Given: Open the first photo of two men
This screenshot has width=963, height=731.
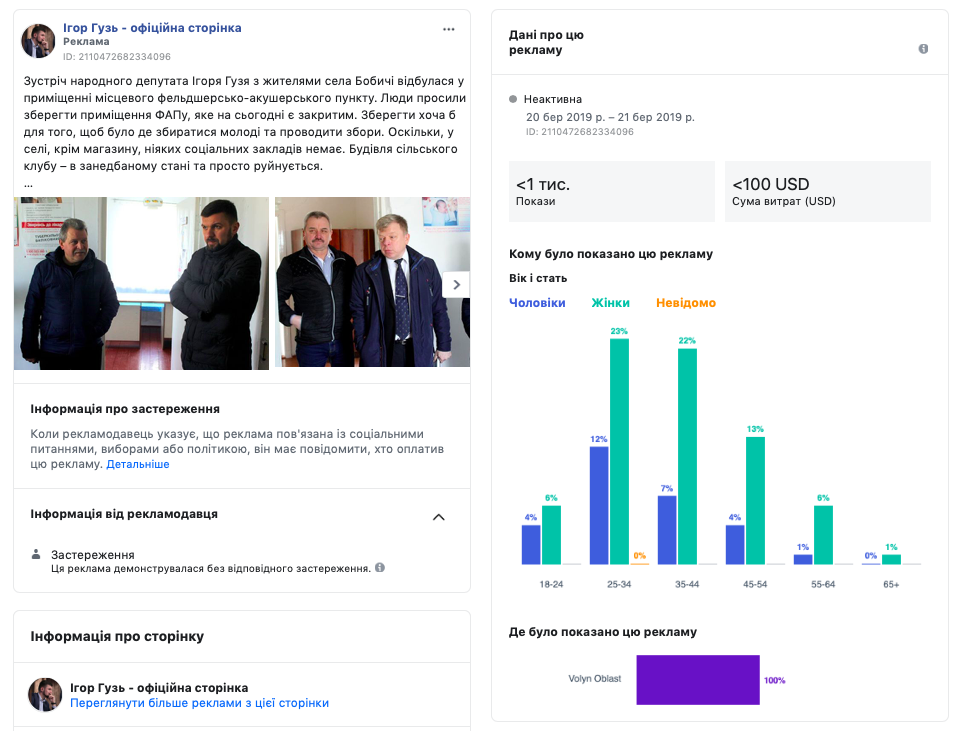Looking at the screenshot, I should [x=141, y=284].
